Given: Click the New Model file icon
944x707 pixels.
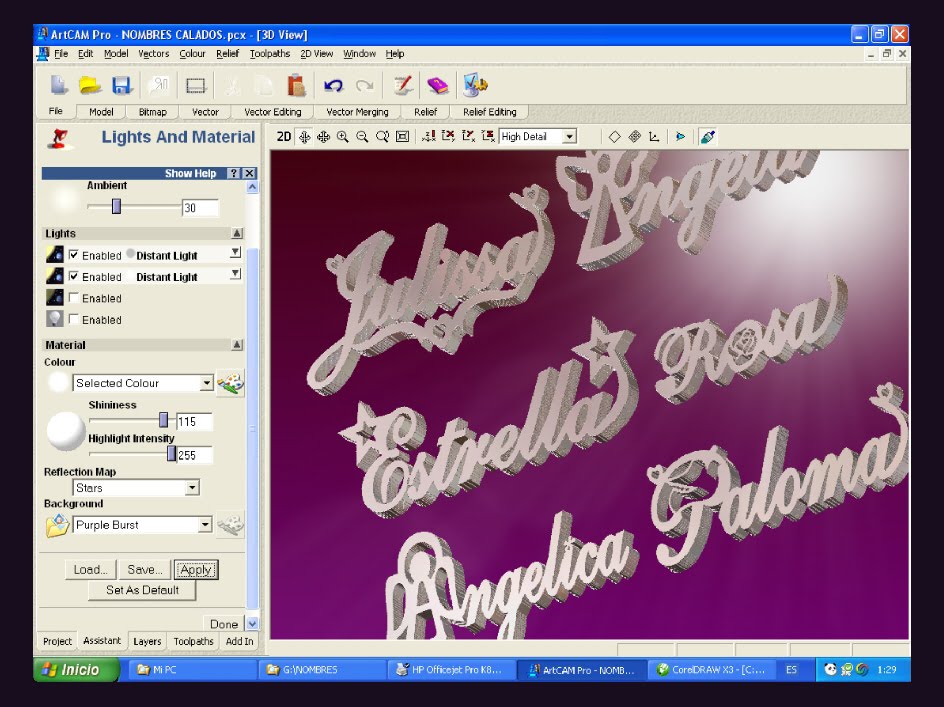Looking at the screenshot, I should (58, 85).
